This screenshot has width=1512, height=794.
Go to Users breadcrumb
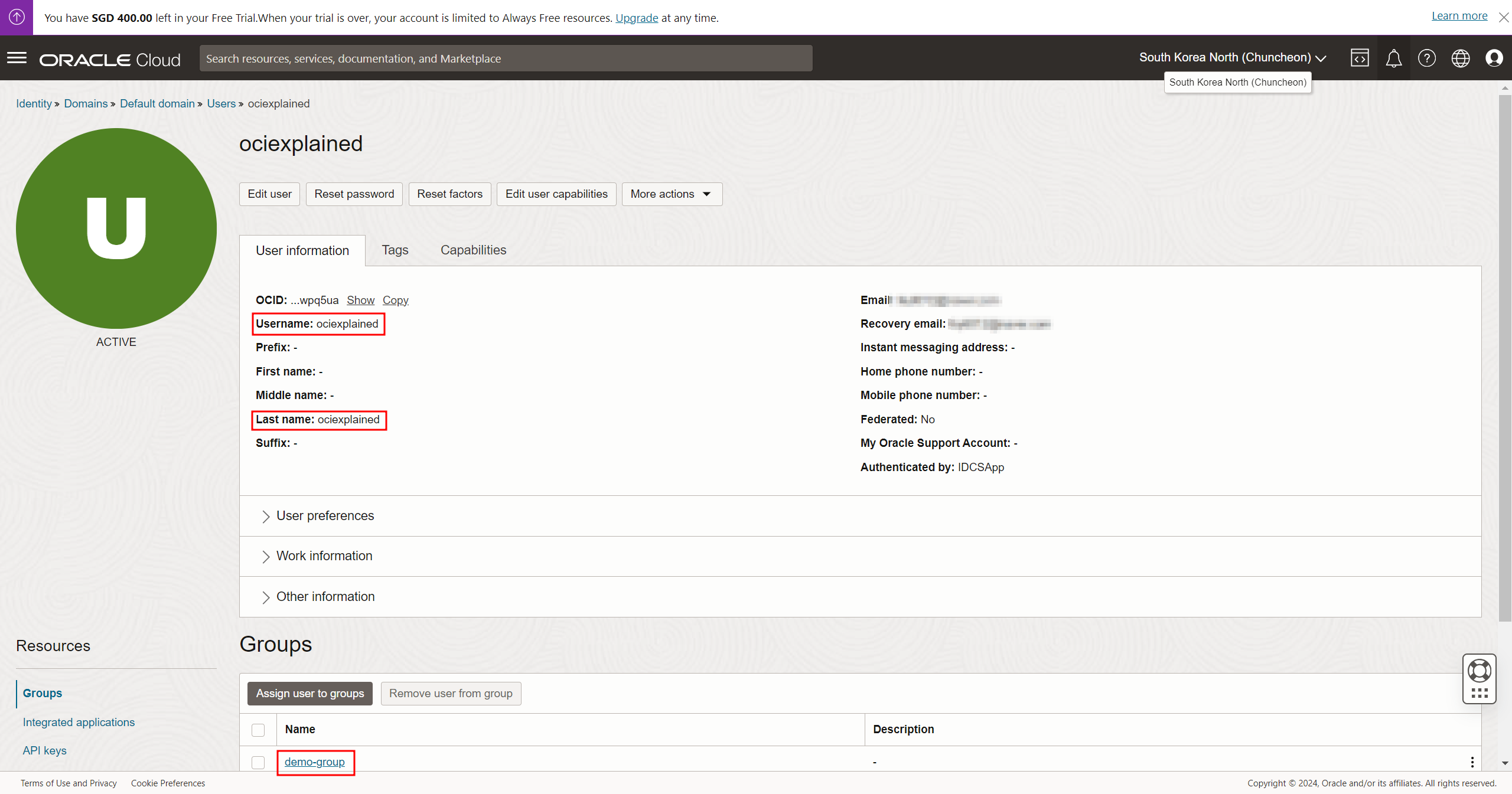pos(221,103)
